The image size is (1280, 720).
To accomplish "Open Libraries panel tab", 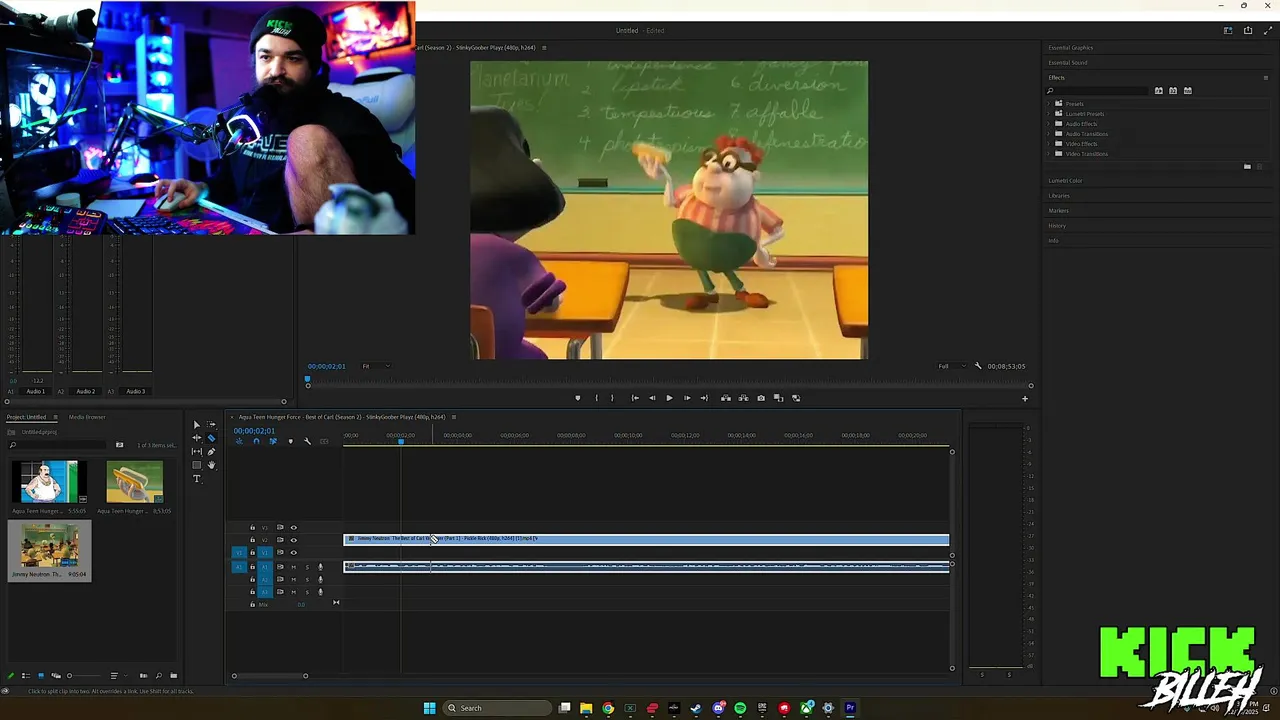I will click(1058, 196).
